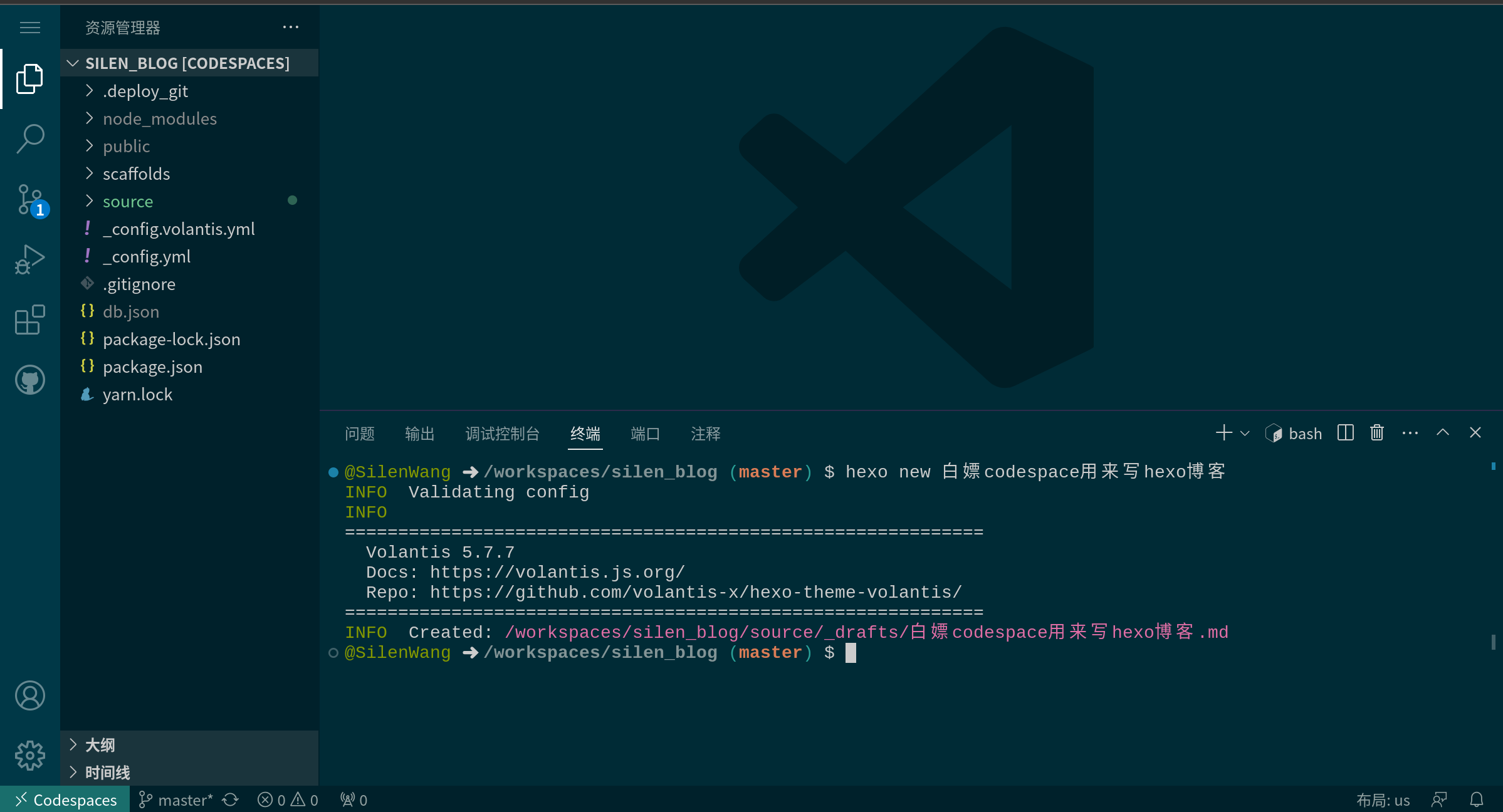Click the trash icon to kill terminal
This screenshot has height=812, width=1503.
[x=1376, y=433]
